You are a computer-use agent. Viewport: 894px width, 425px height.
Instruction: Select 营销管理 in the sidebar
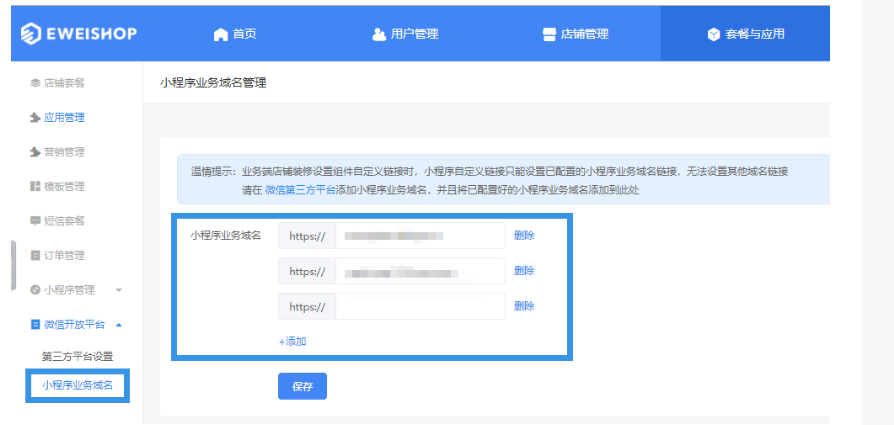pos(64,152)
